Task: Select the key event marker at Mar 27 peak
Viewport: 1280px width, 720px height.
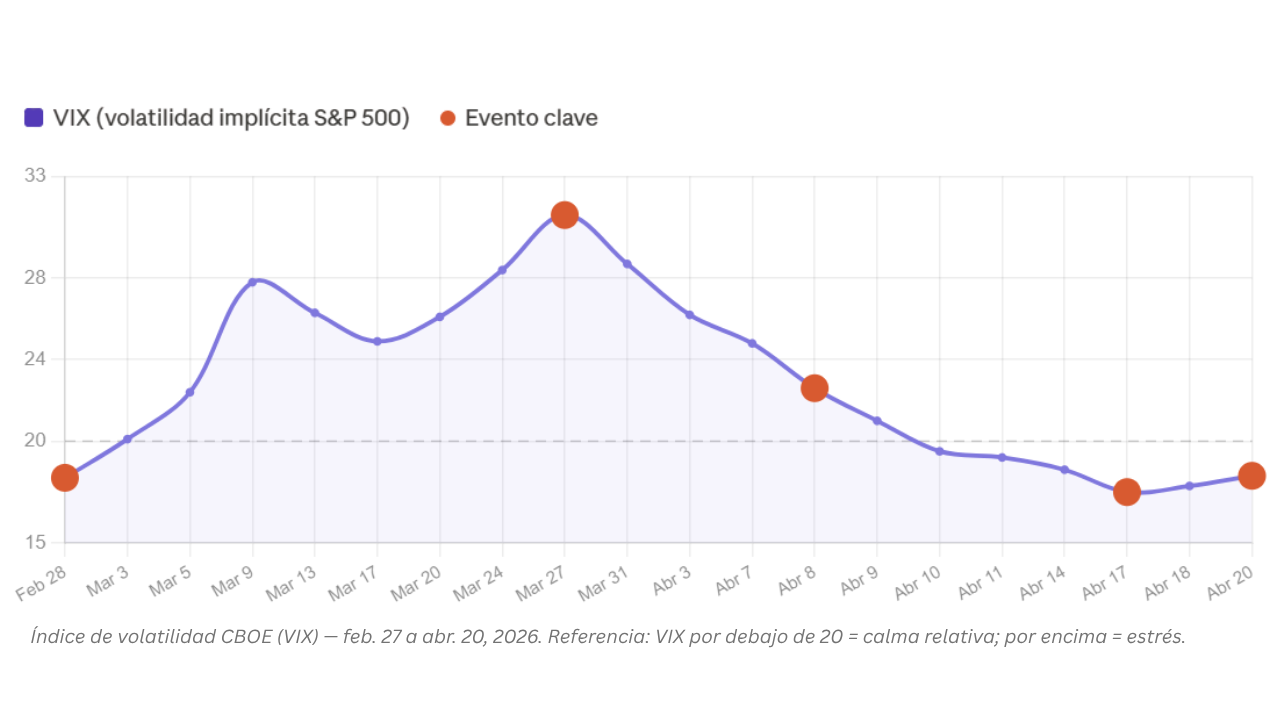Action: click(x=564, y=215)
